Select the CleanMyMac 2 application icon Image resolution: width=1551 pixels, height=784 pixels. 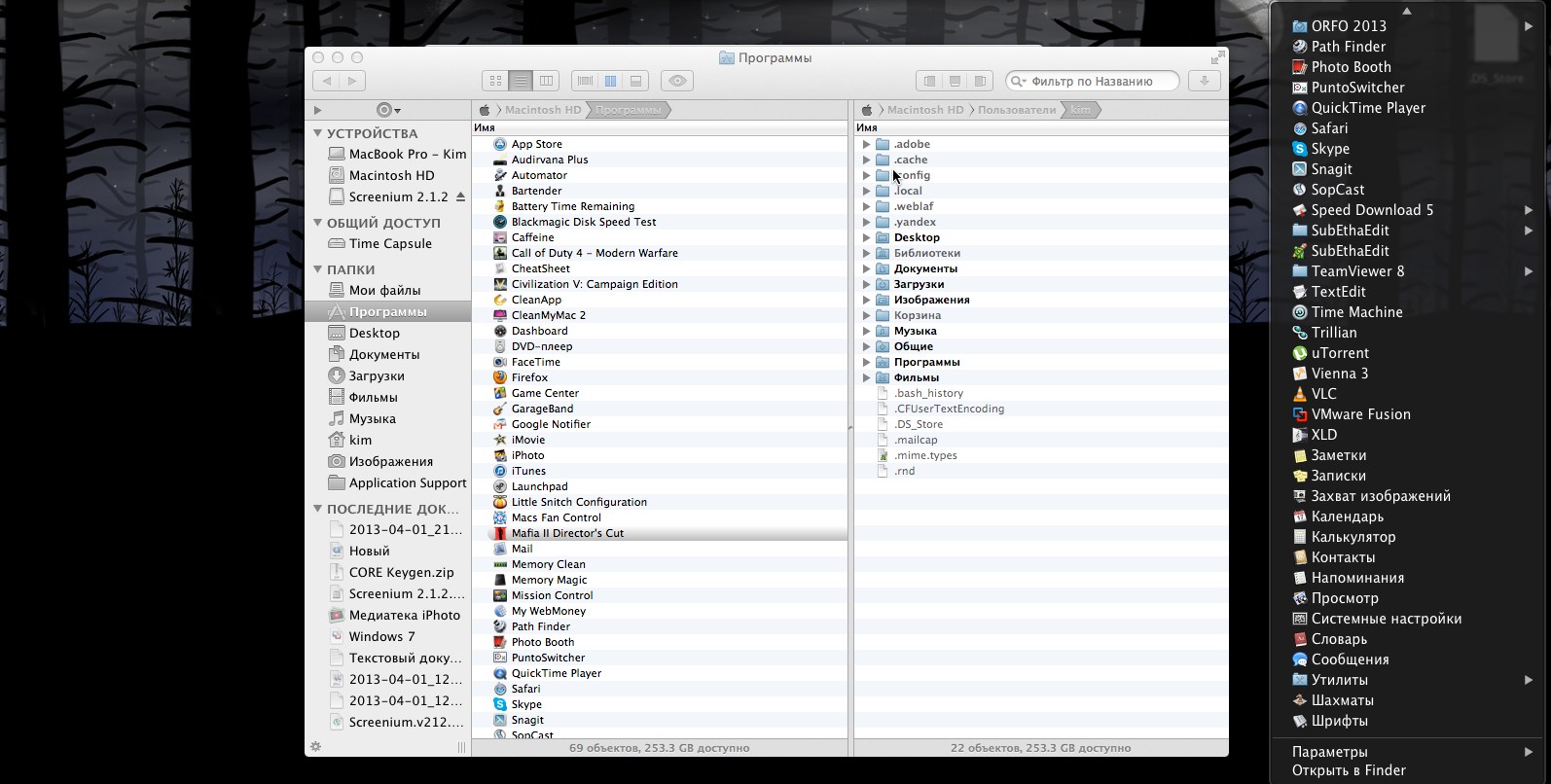tap(500, 315)
